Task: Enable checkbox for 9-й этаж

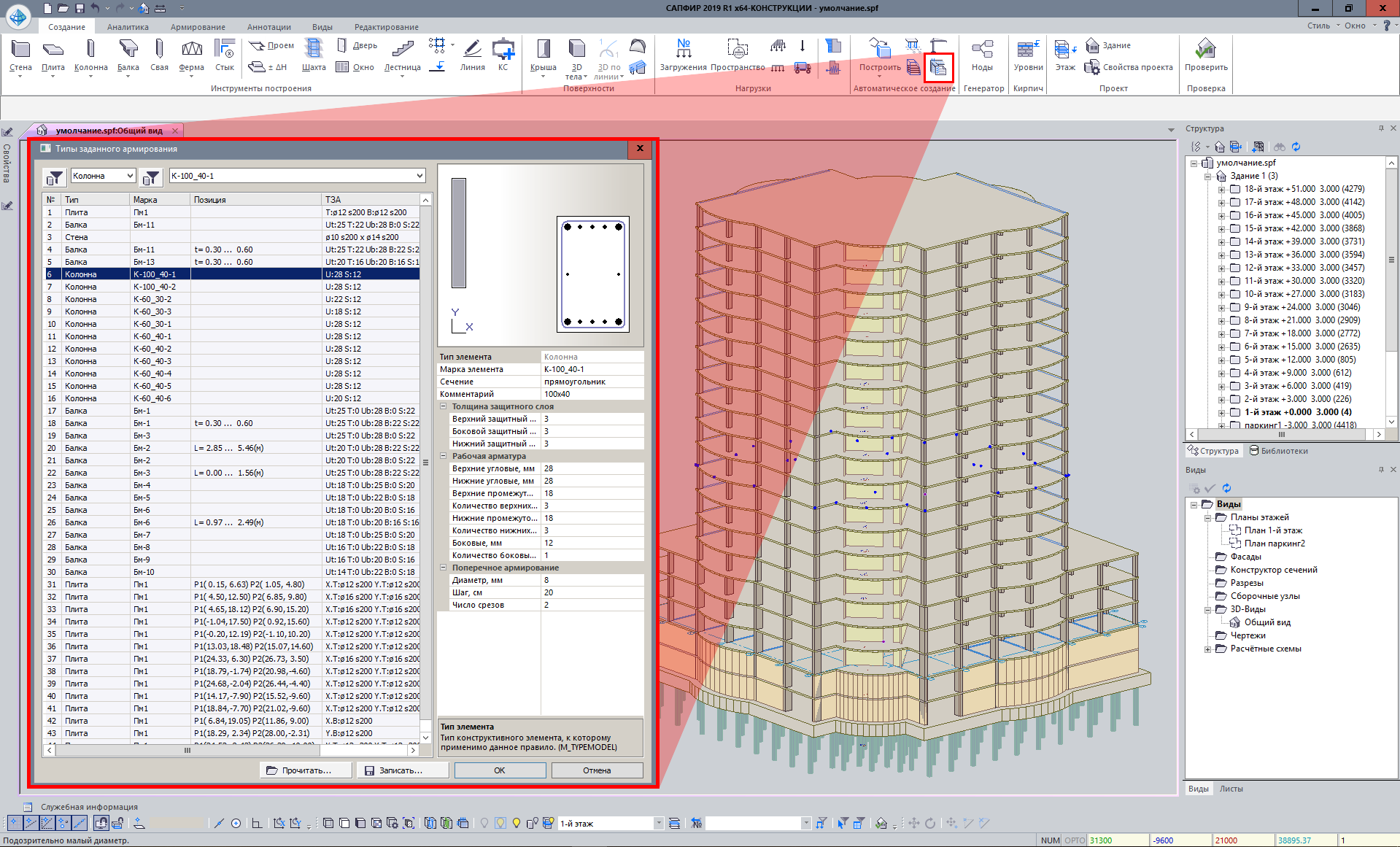Action: click(1235, 307)
